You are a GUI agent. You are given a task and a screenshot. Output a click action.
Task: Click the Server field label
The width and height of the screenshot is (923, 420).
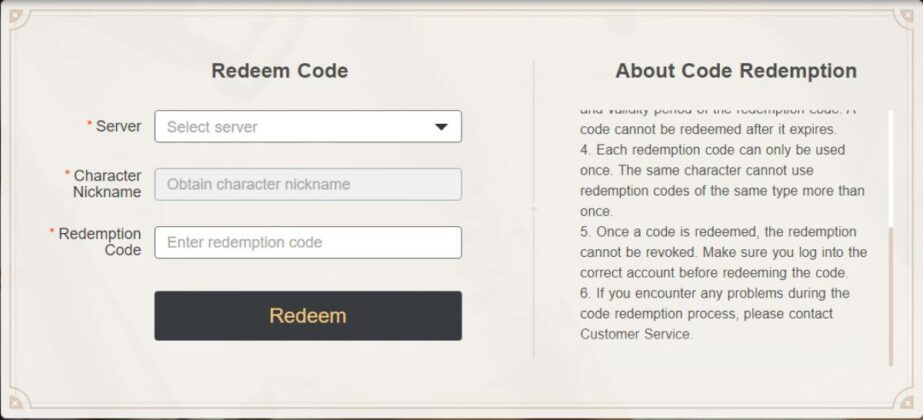[118, 127]
